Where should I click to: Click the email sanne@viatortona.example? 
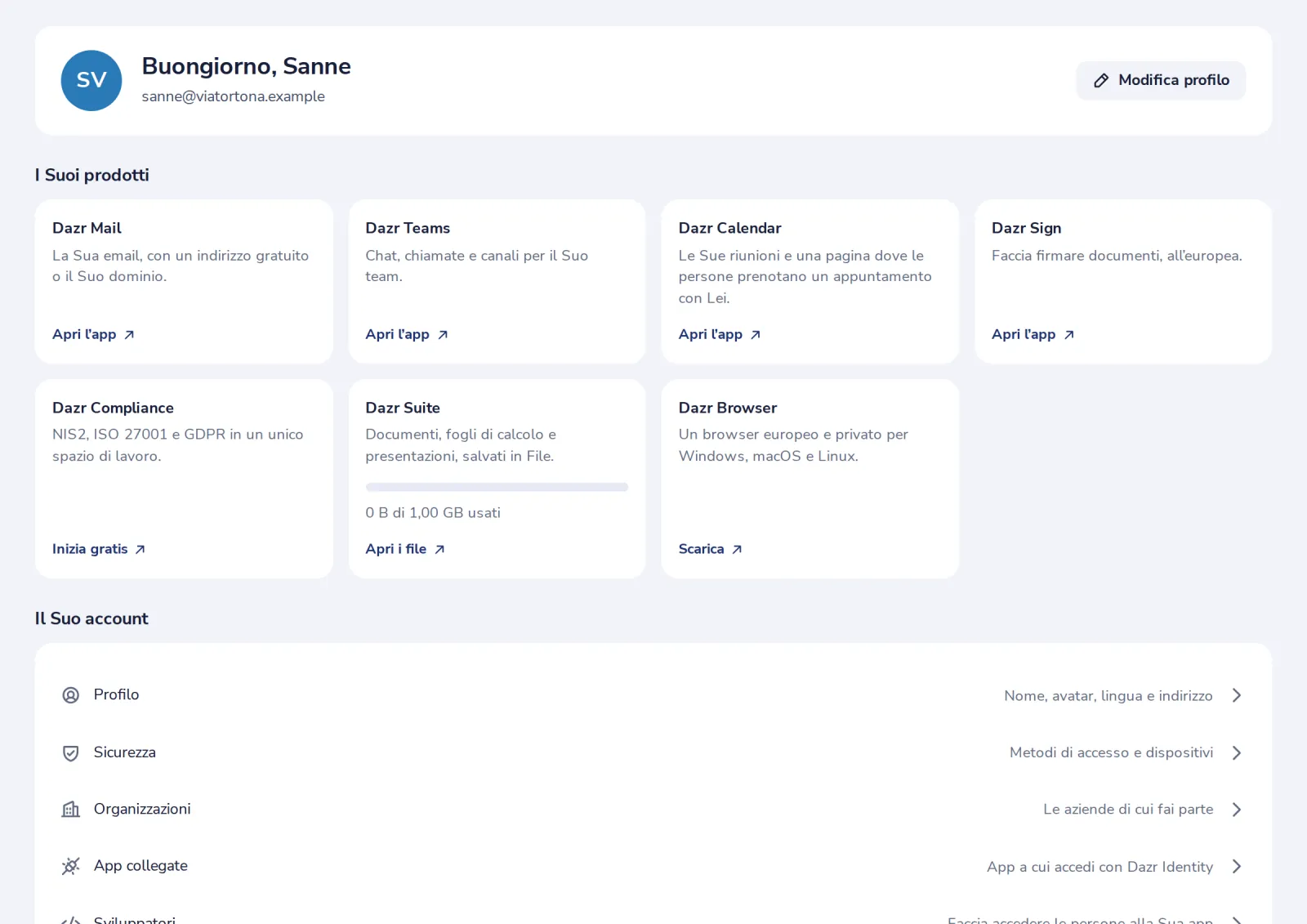pyautogui.click(x=233, y=96)
